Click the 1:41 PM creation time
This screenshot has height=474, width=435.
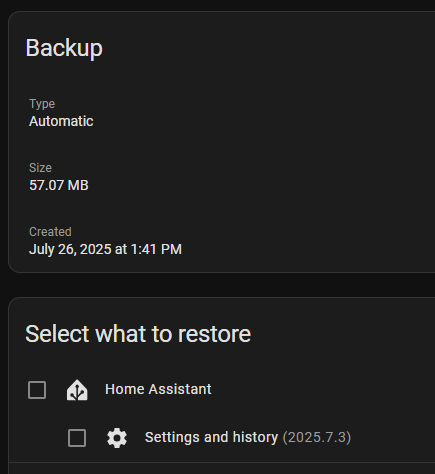tap(156, 249)
